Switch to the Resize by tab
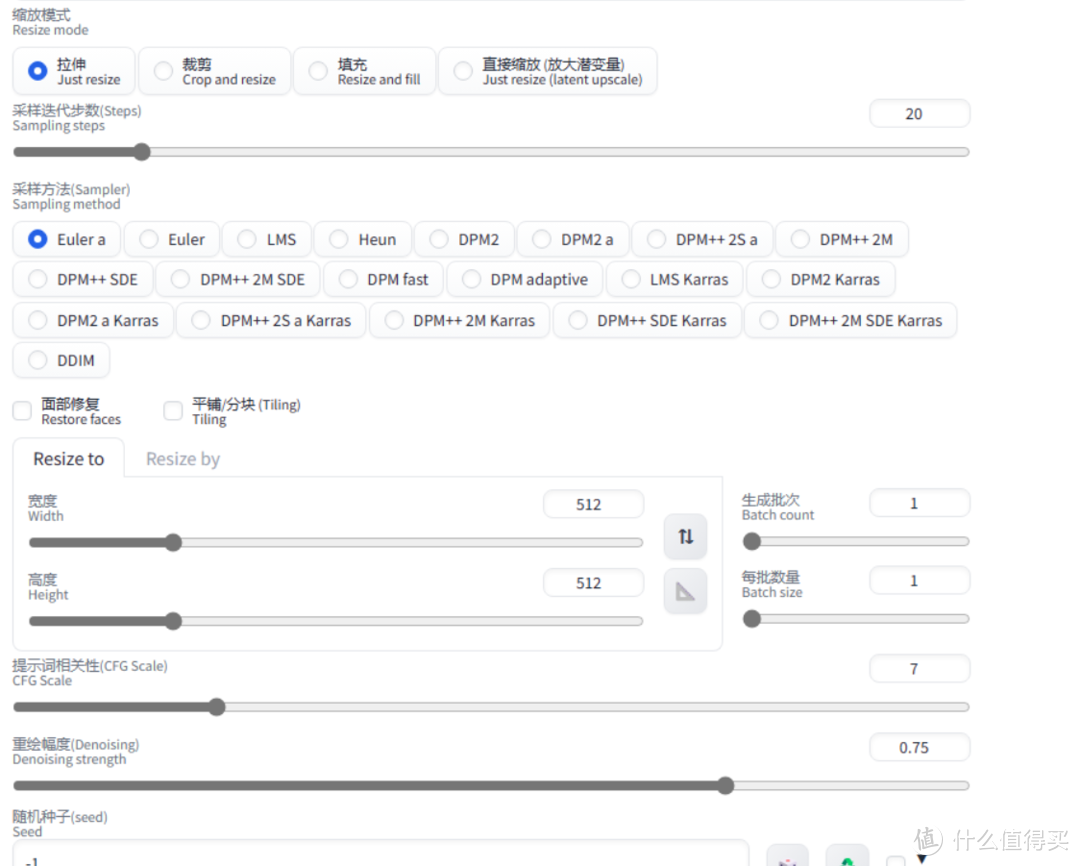 182,458
